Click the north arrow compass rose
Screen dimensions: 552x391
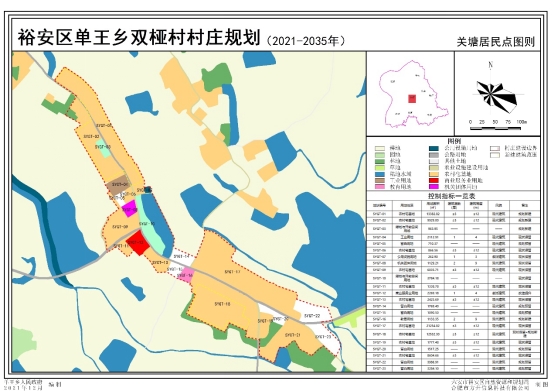(x=497, y=94)
